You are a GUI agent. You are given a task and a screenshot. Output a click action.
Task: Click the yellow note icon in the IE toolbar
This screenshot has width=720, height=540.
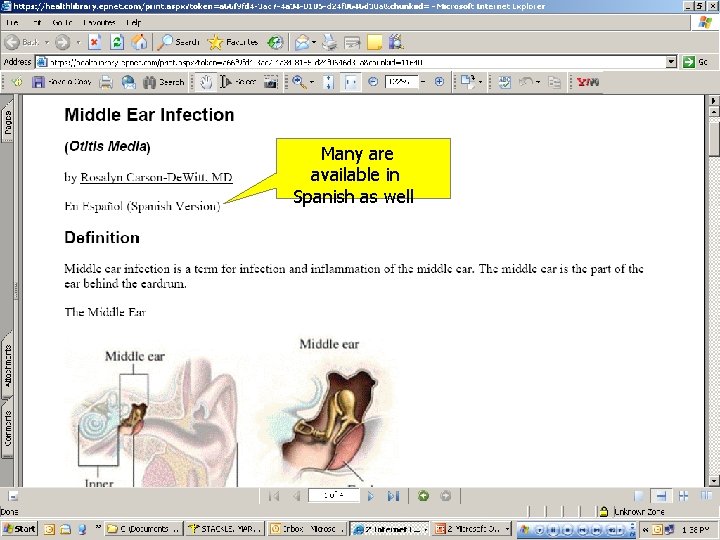coord(374,42)
